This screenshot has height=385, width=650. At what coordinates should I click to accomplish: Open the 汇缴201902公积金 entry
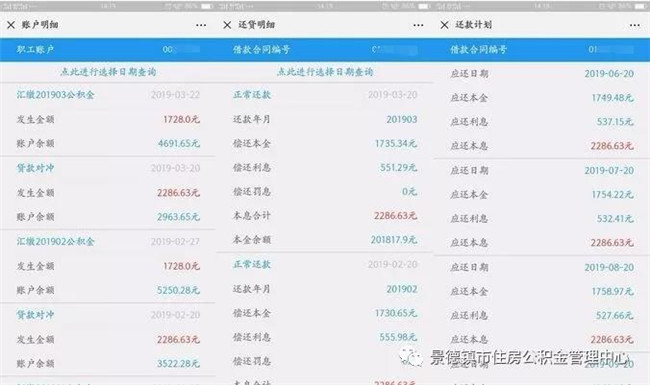(x=56, y=241)
